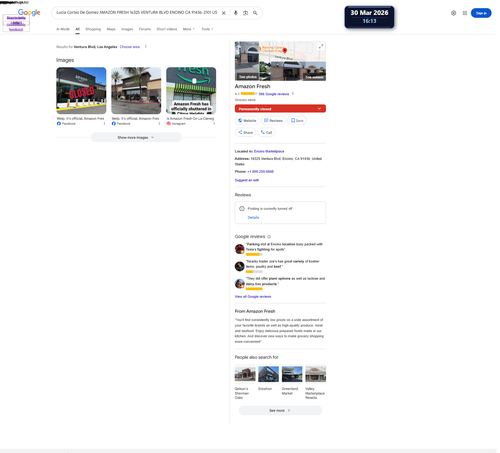The image size is (500, 453).
Task: Click the Sign in button
Action: (481, 13)
